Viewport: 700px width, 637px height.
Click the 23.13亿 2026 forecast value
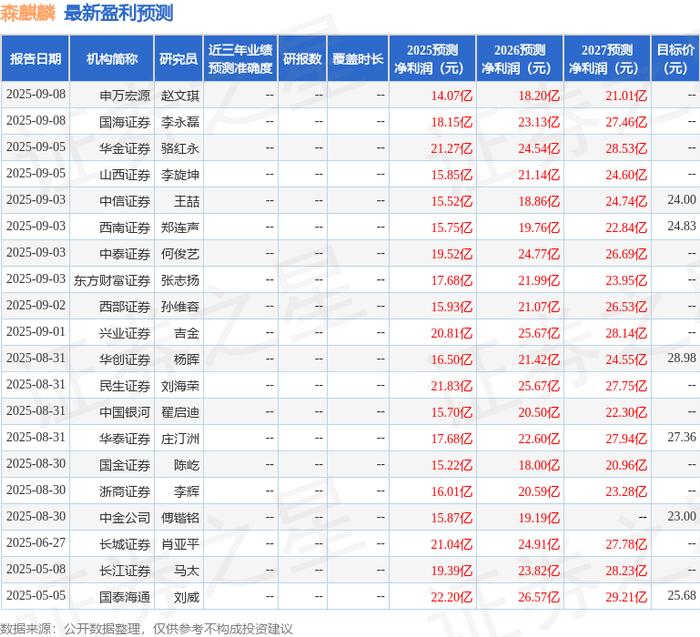pos(539,122)
